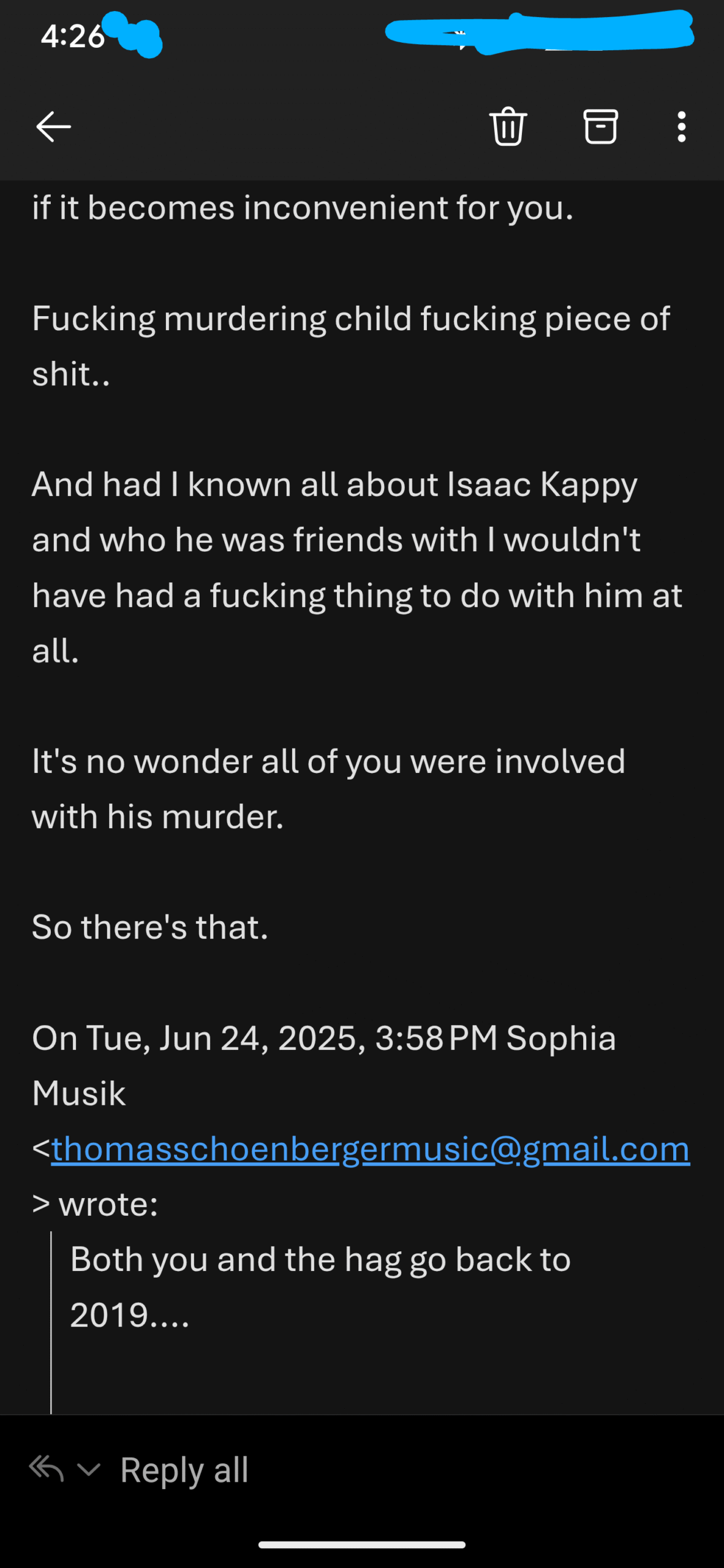Image resolution: width=724 pixels, height=1568 pixels.
Task: Tap the vertical quote bar beside quoted message
Action: [x=51, y=1323]
